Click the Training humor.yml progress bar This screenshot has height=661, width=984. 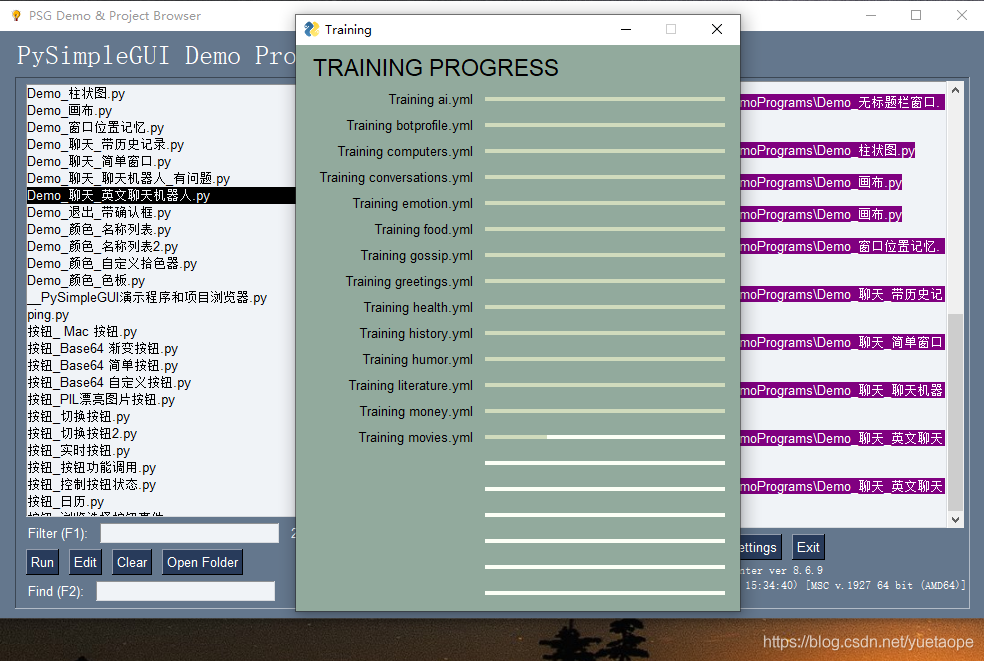(x=605, y=359)
